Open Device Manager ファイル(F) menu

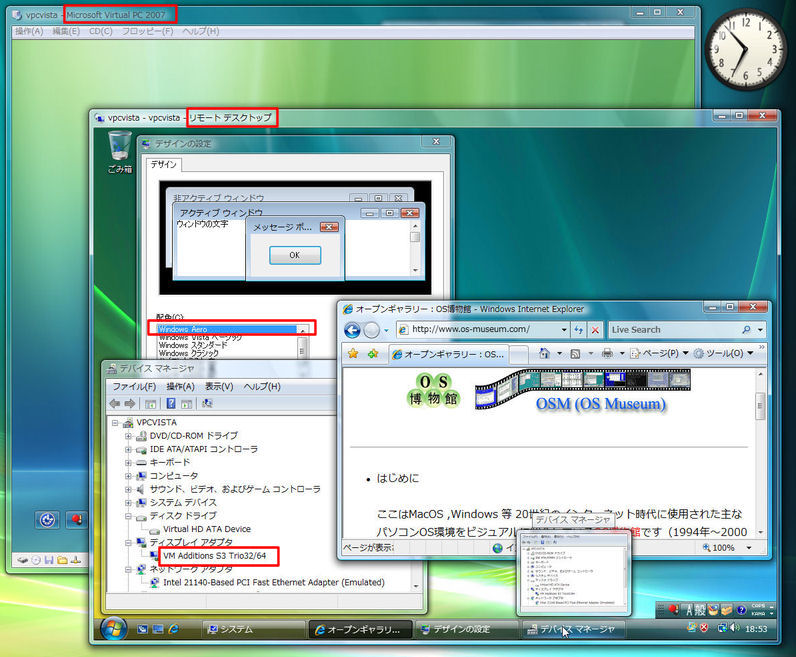[134, 387]
